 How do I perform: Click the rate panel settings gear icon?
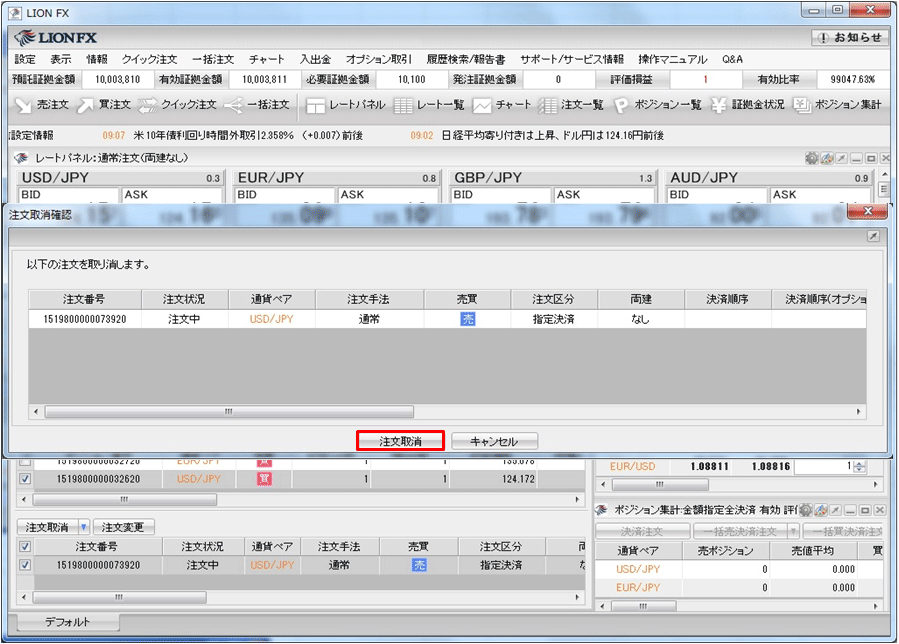[x=811, y=158]
